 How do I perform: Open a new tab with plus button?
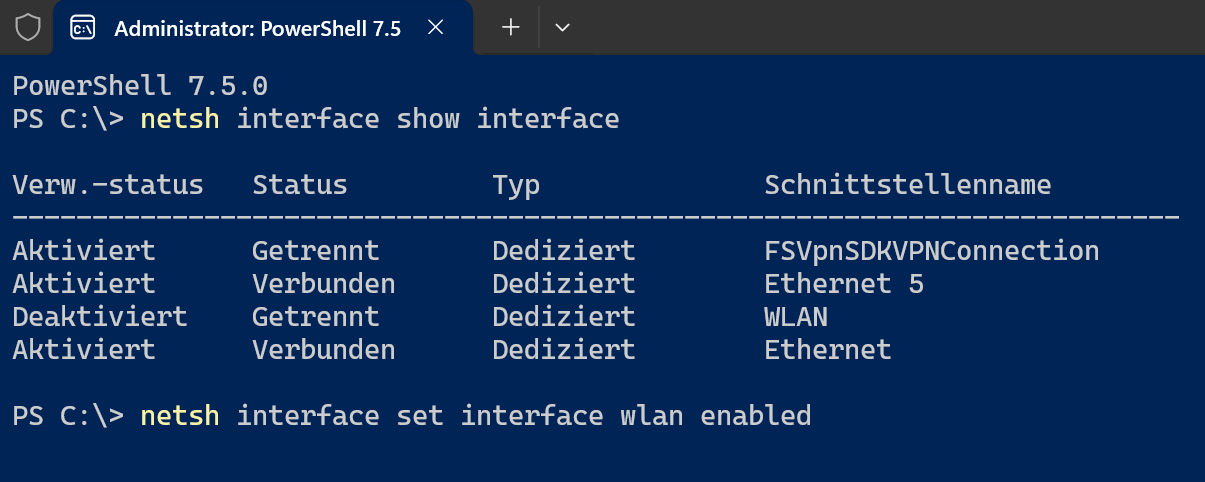[511, 27]
